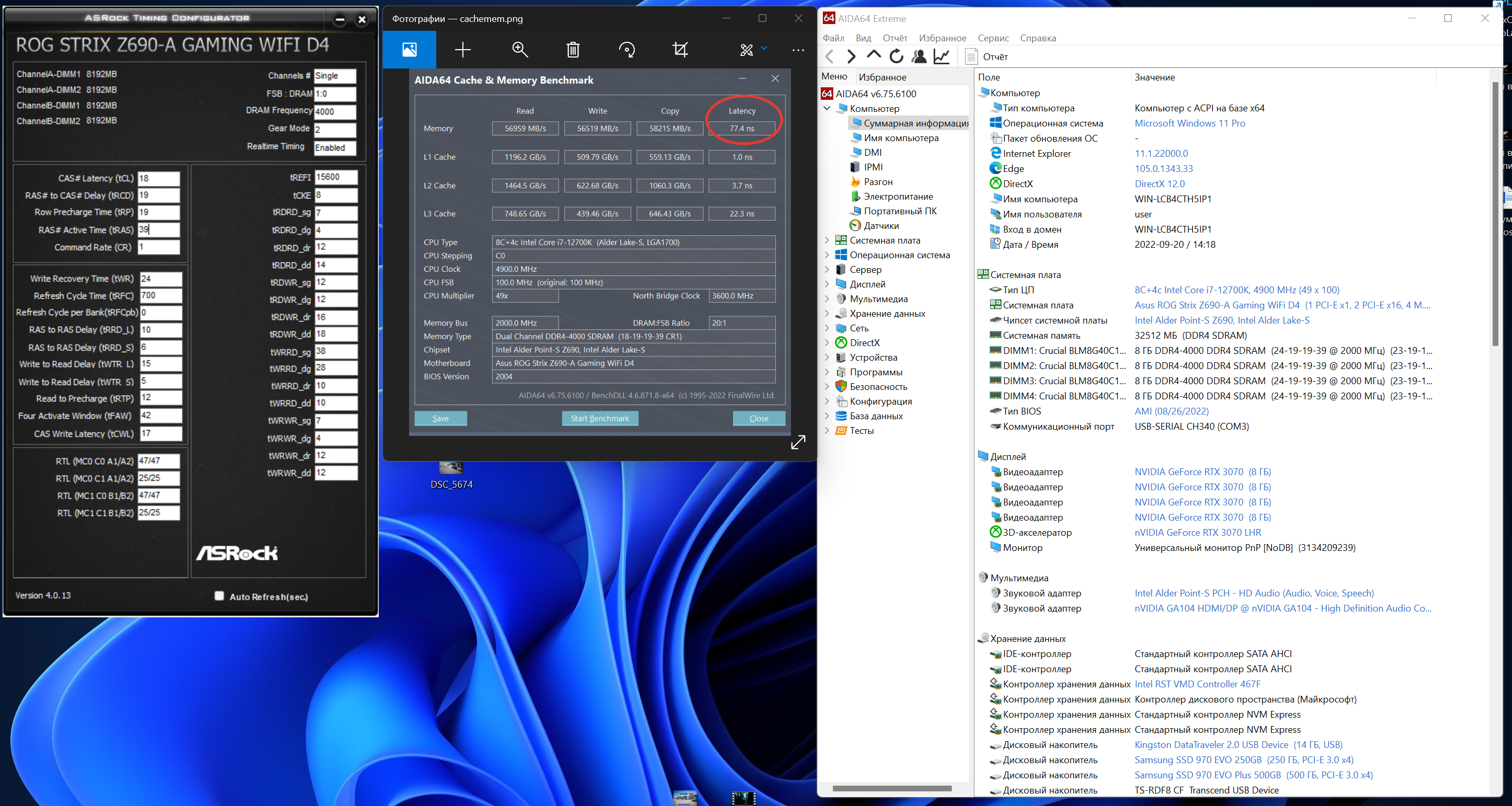Click the Photos fullscreen expand arrows icon

798,443
